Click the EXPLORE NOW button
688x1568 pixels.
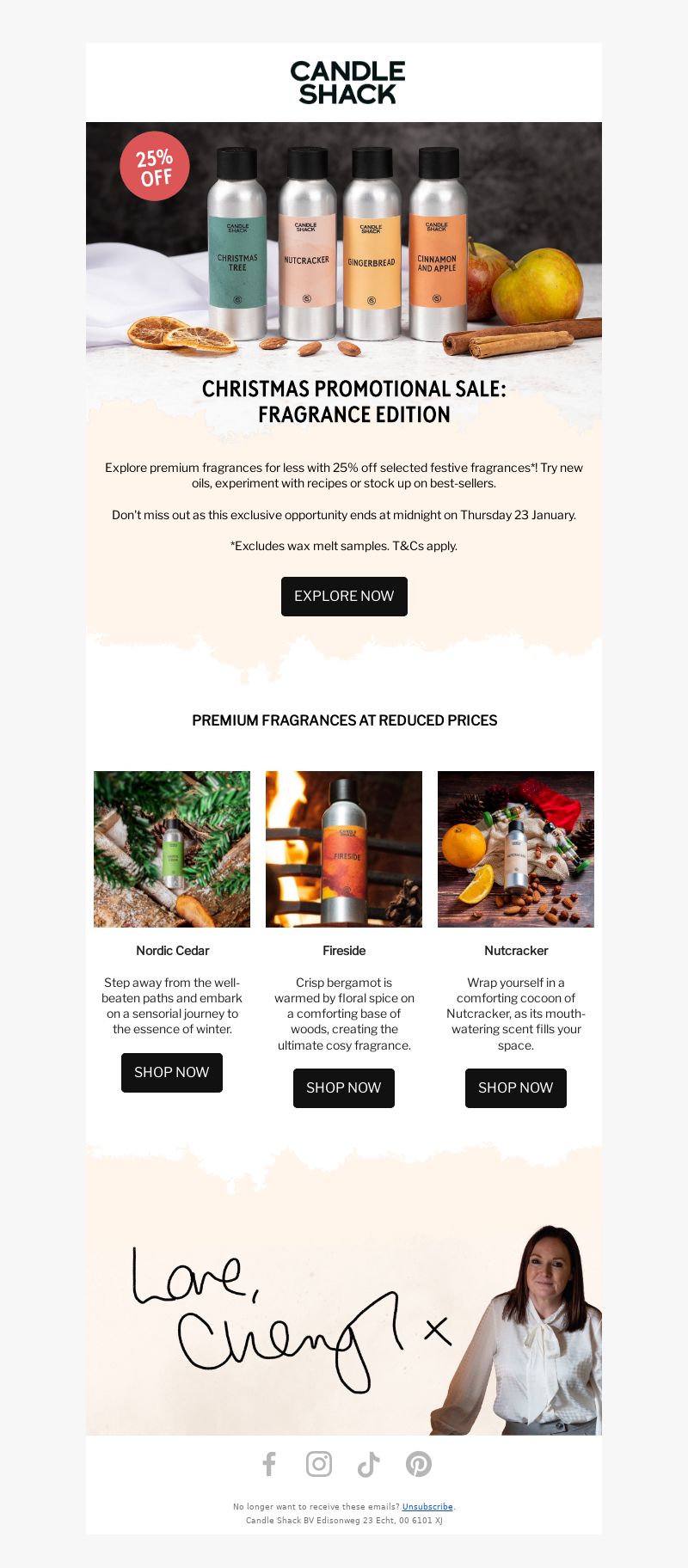point(344,597)
